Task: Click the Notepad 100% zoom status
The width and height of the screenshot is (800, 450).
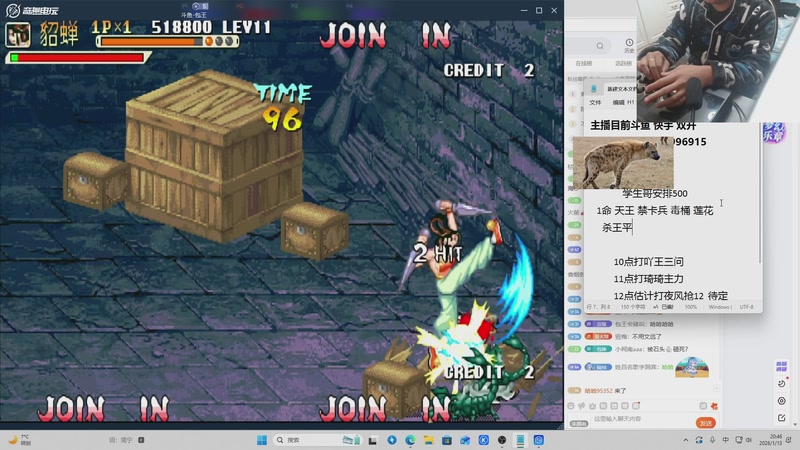Action: 690,307
